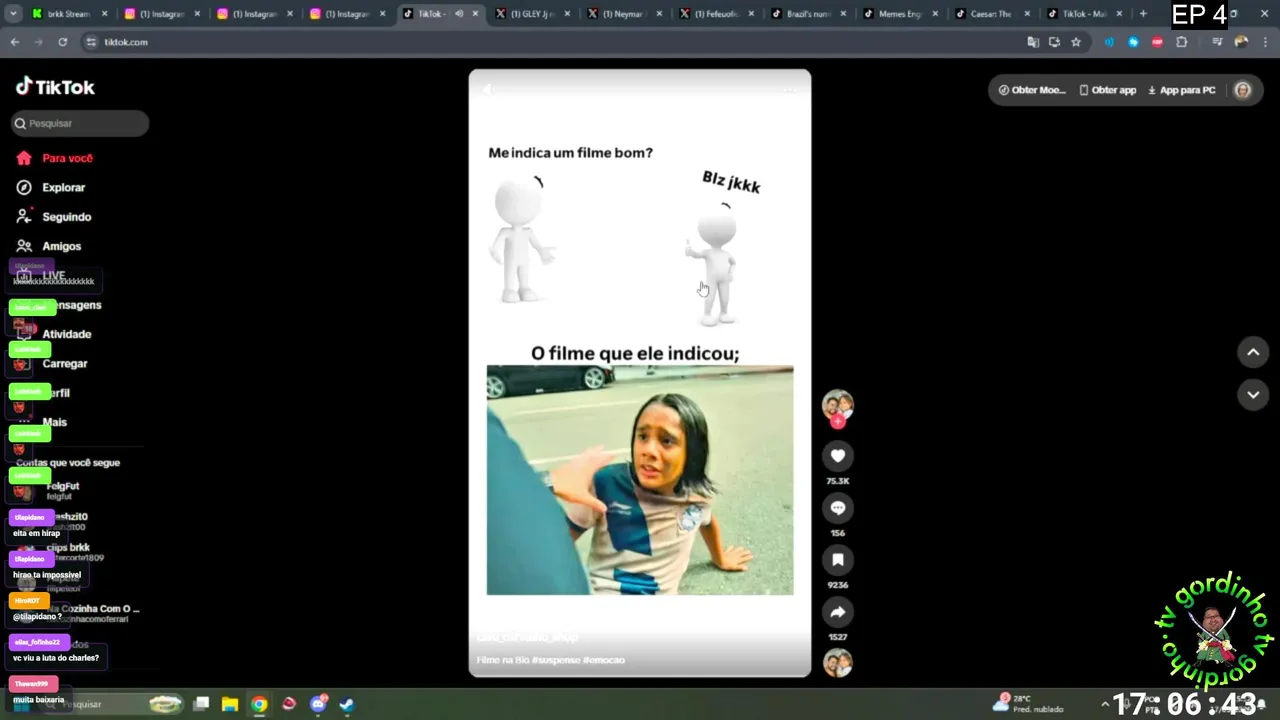
Task: Reload the tiktok.com page
Action: pyautogui.click(x=62, y=42)
